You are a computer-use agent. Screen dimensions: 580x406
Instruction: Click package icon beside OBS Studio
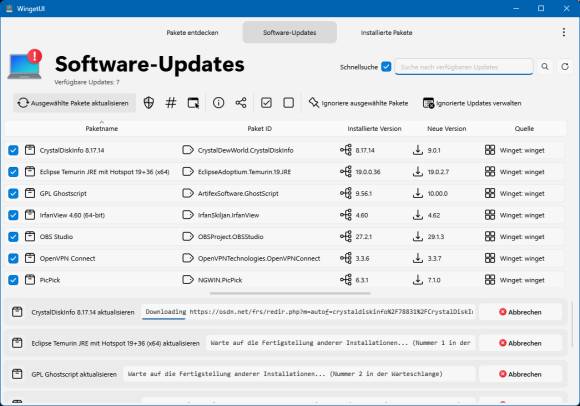pyautogui.click(x=30, y=236)
